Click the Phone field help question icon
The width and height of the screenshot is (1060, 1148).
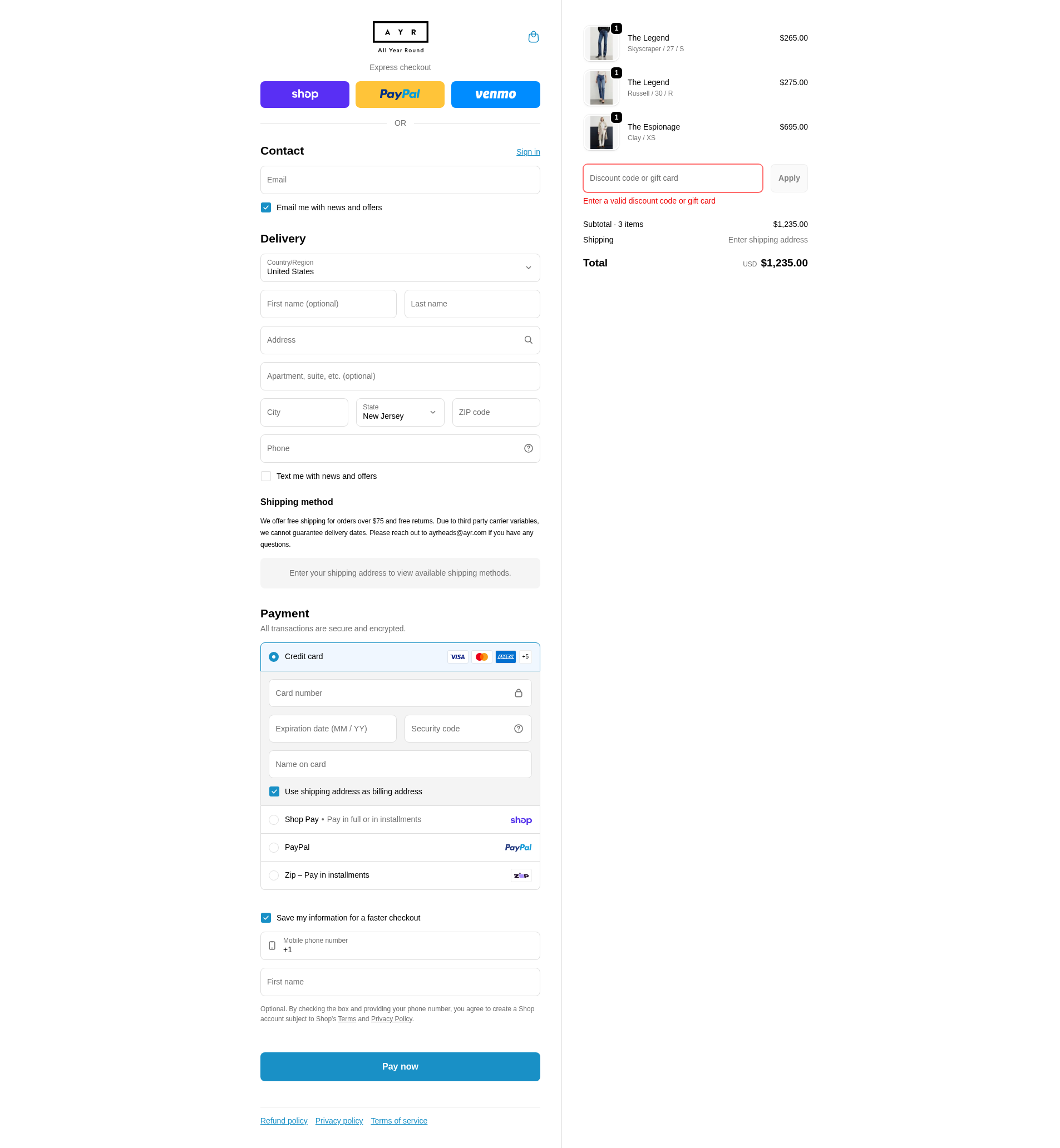point(528,448)
